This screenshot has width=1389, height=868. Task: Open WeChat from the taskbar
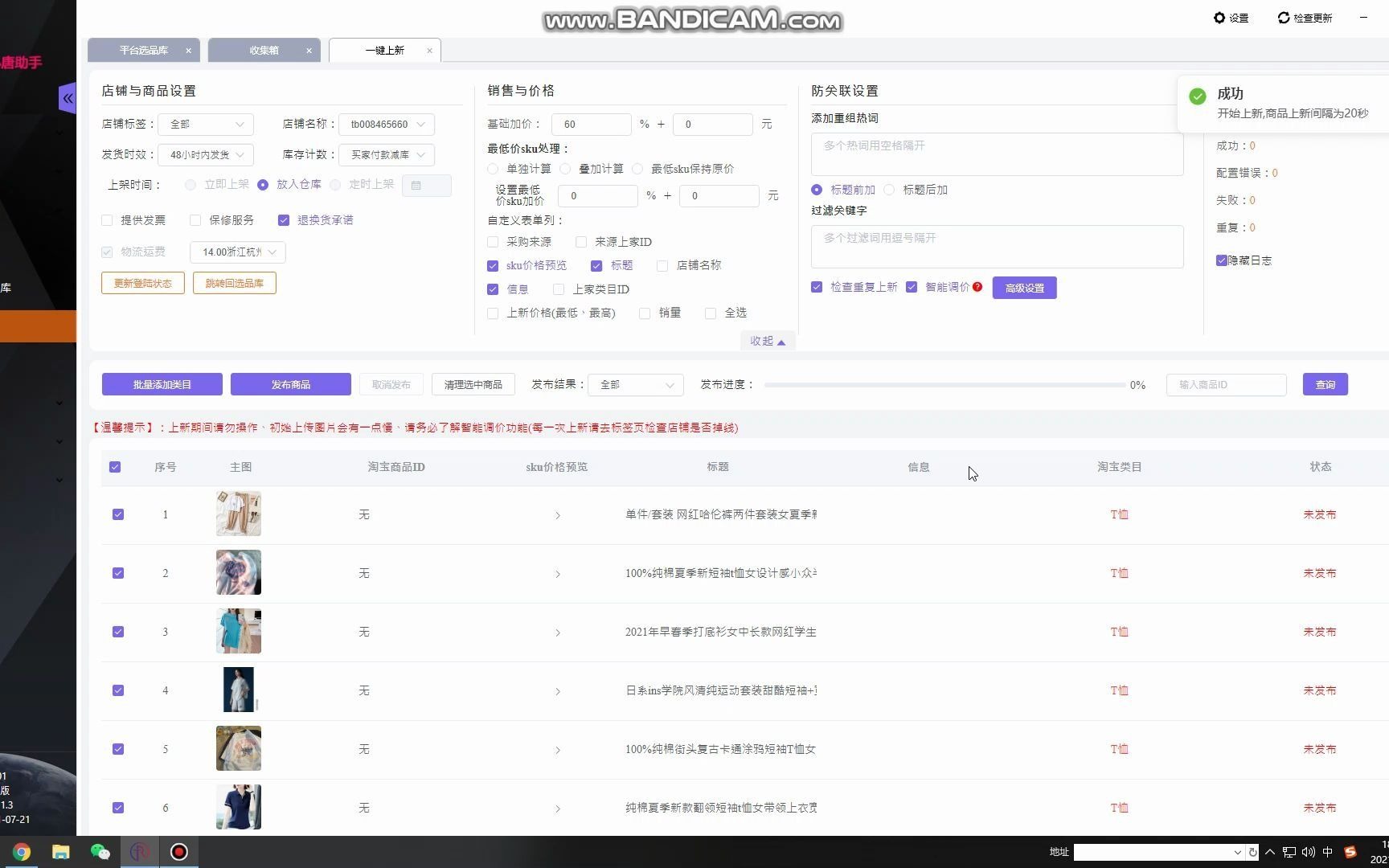[x=100, y=851]
